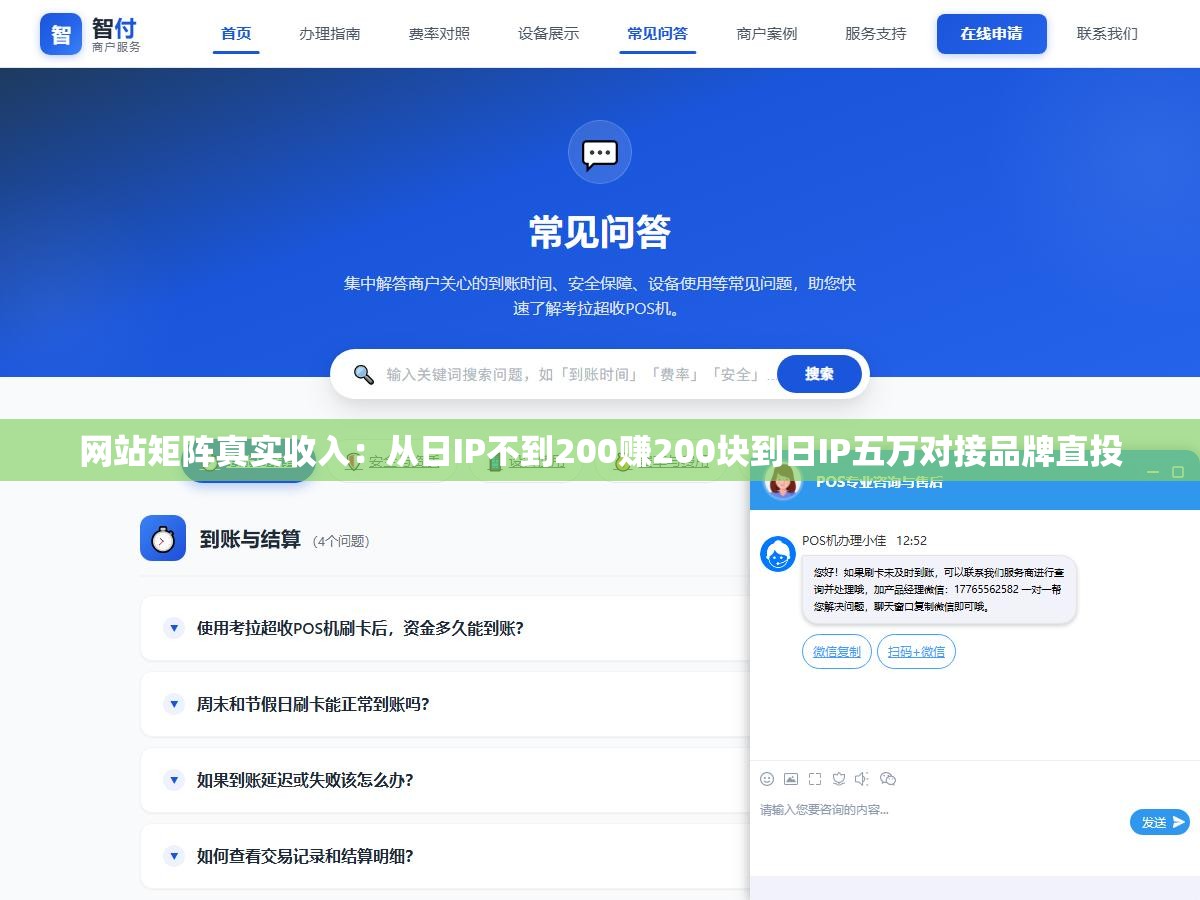Open 商户案例 in navigation
The width and height of the screenshot is (1200, 900).
767,33
